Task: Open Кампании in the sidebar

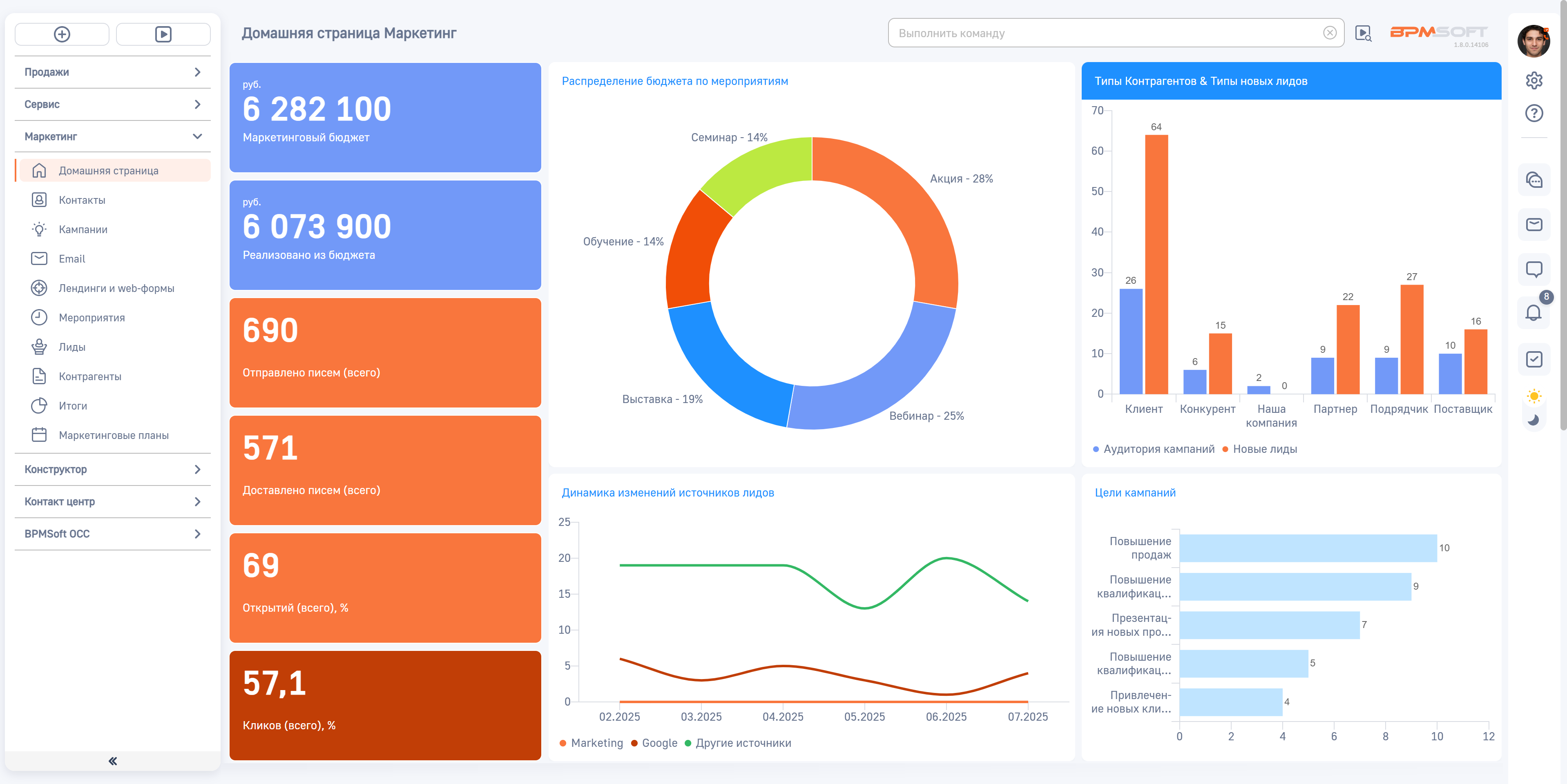Action: [83, 229]
